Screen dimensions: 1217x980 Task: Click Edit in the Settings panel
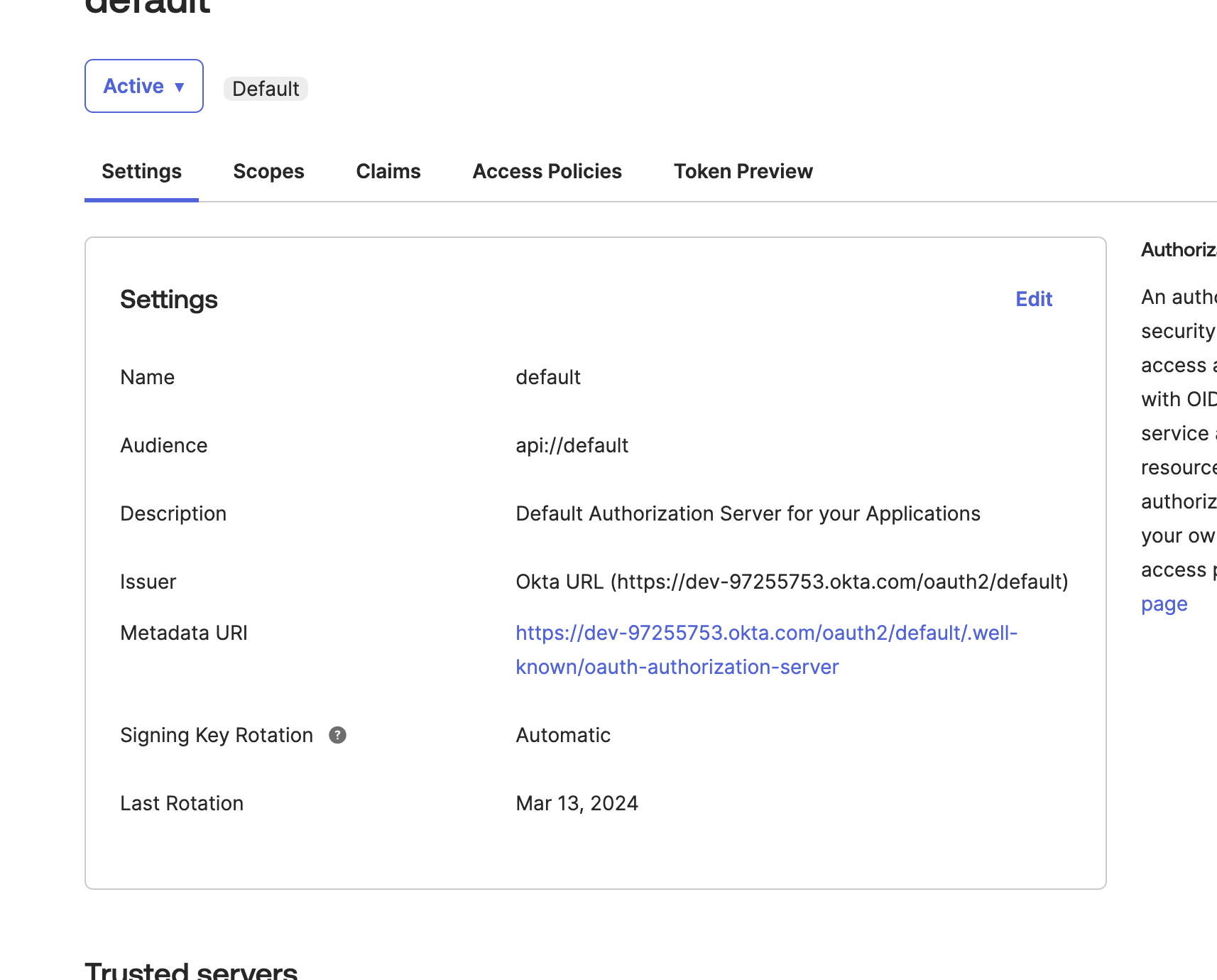(x=1034, y=299)
